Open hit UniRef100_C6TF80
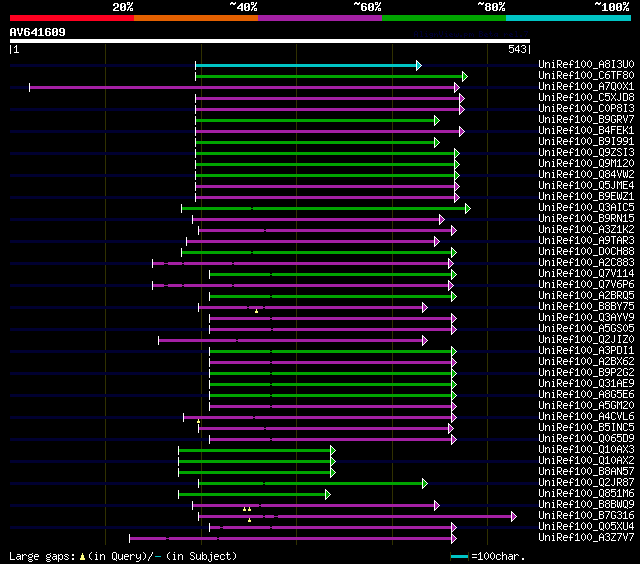The width and height of the screenshot is (640, 564). pyautogui.click(x=586, y=75)
